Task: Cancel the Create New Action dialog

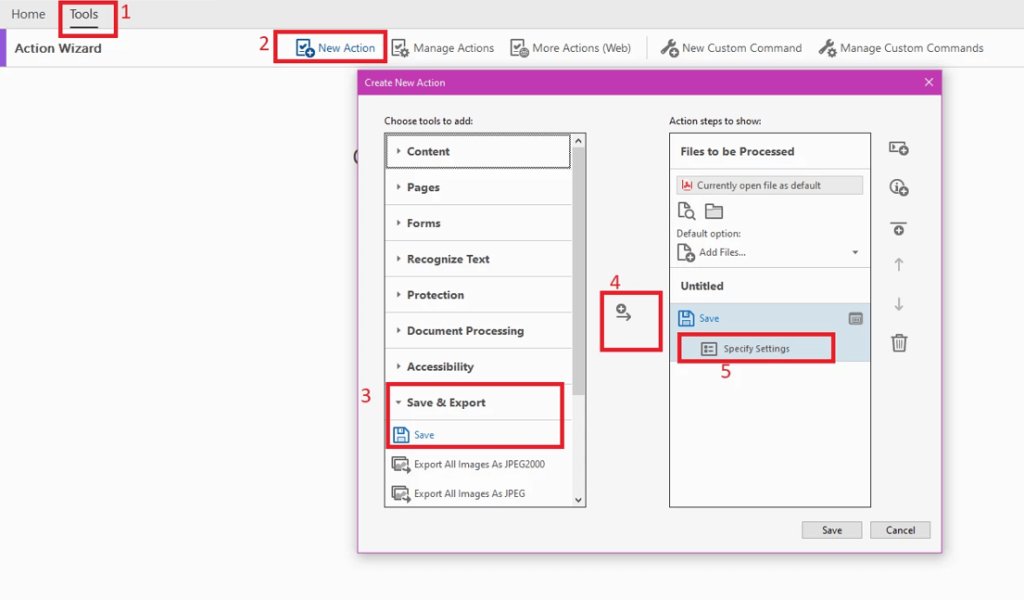Action: pyautogui.click(x=899, y=530)
